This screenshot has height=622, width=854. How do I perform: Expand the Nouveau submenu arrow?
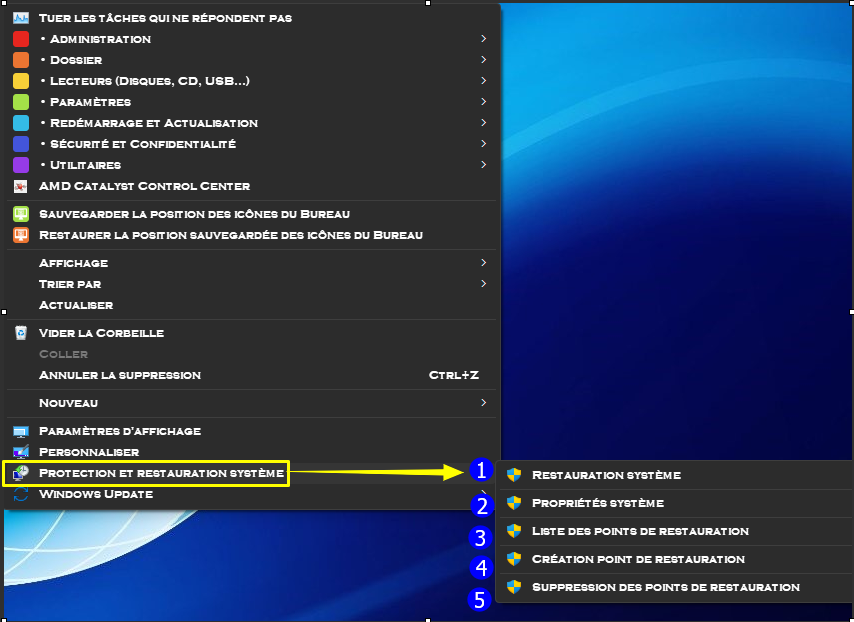tap(484, 403)
